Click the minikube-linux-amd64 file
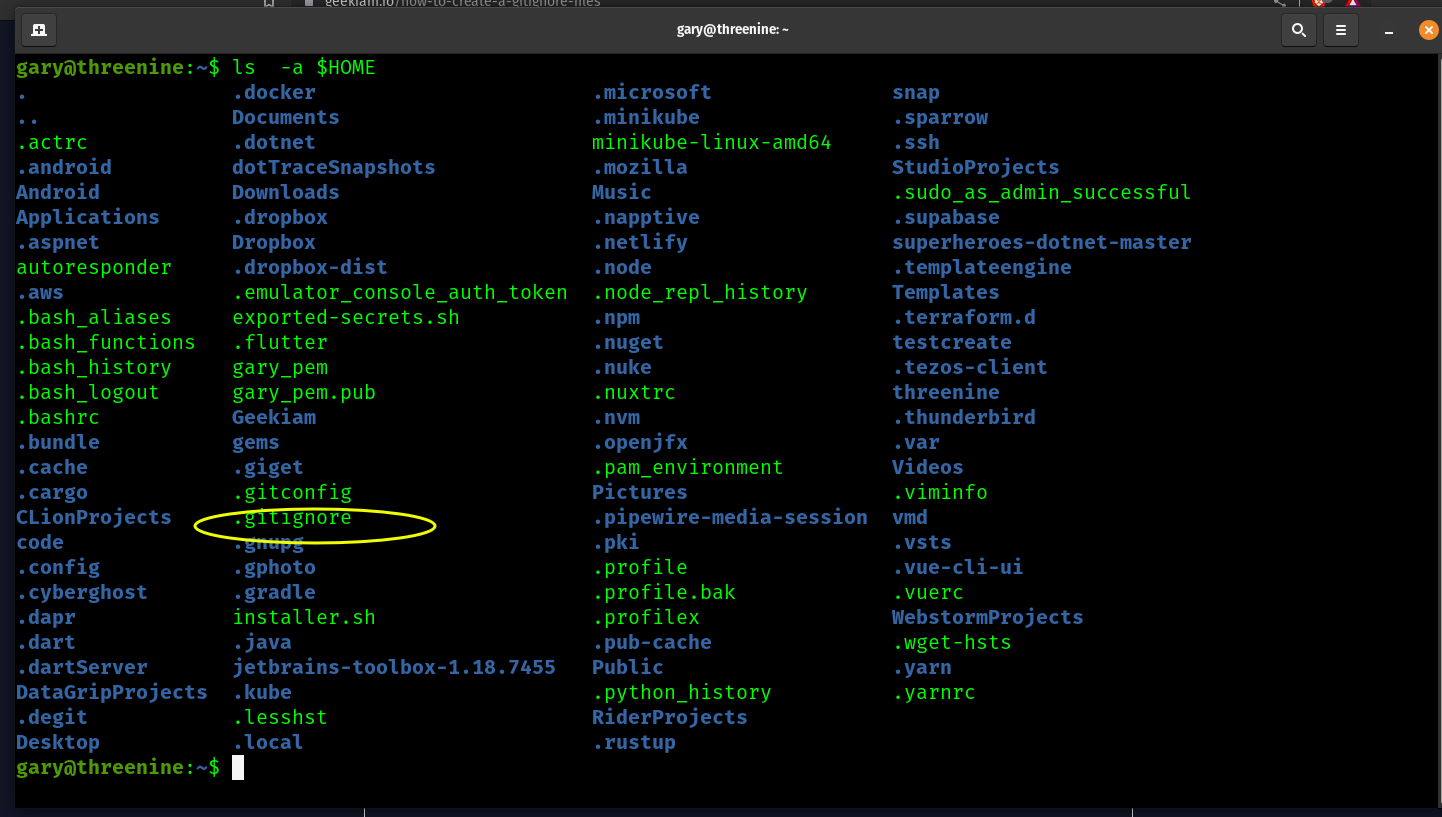The width and height of the screenshot is (1442, 817). [x=712, y=142]
